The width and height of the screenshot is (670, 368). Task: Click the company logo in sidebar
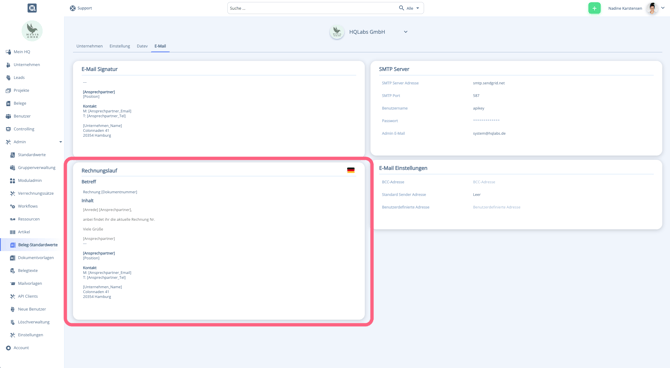click(x=32, y=31)
